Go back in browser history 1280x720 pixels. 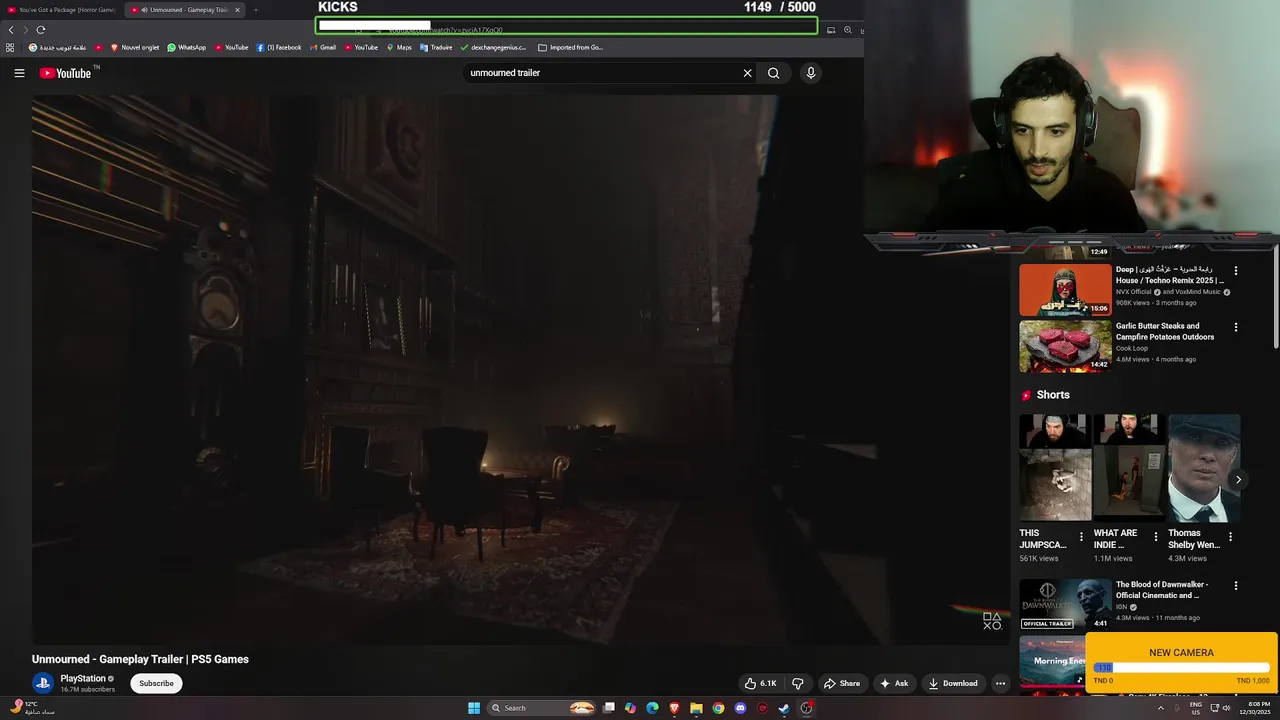11,30
